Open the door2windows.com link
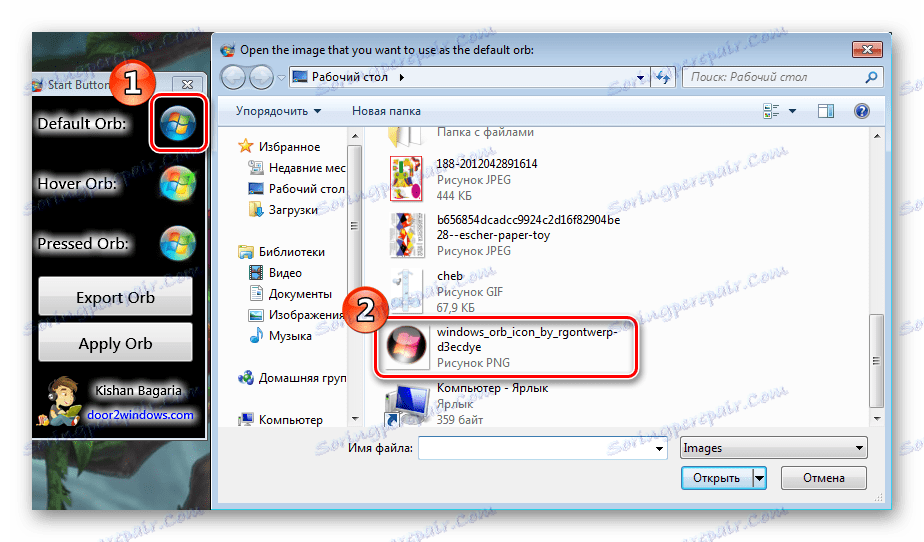Screen dimensions: 924x542 point(140,415)
